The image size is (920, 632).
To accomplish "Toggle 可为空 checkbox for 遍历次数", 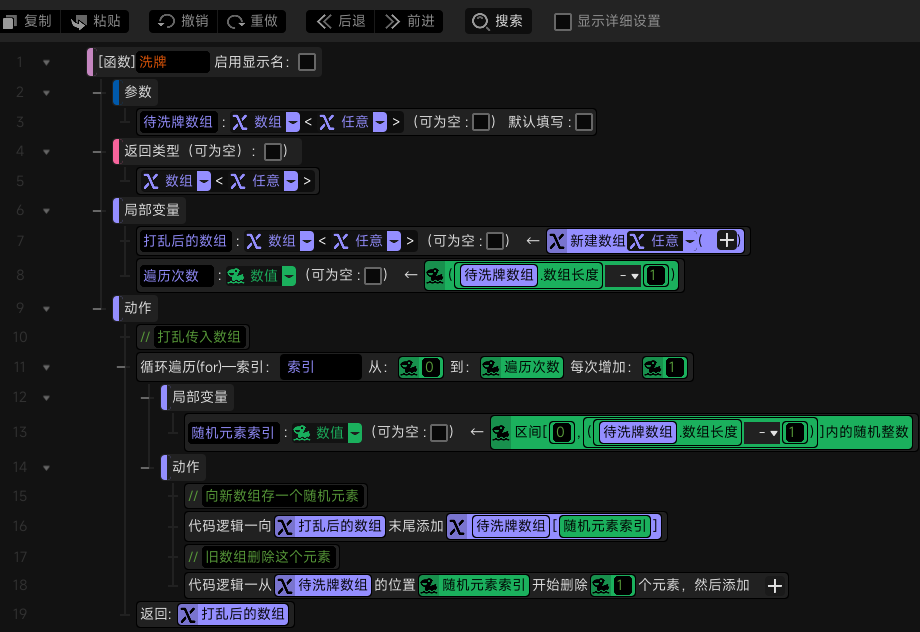I will click(x=373, y=276).
